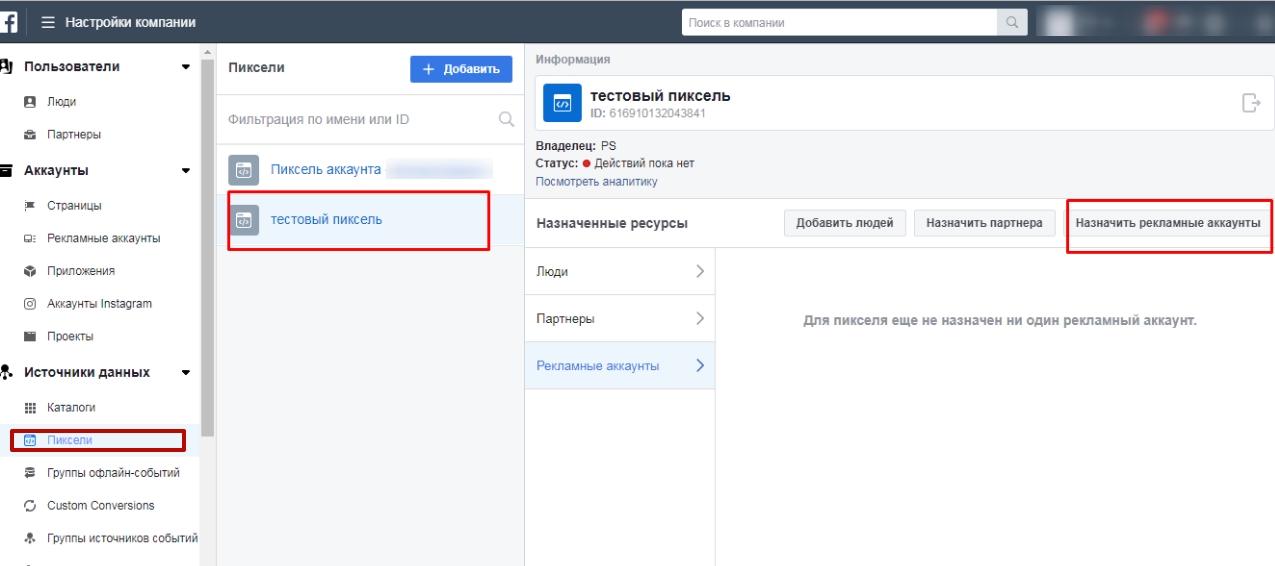
Task: Open Каталоги in sidebar
Action: coord(71,408)
